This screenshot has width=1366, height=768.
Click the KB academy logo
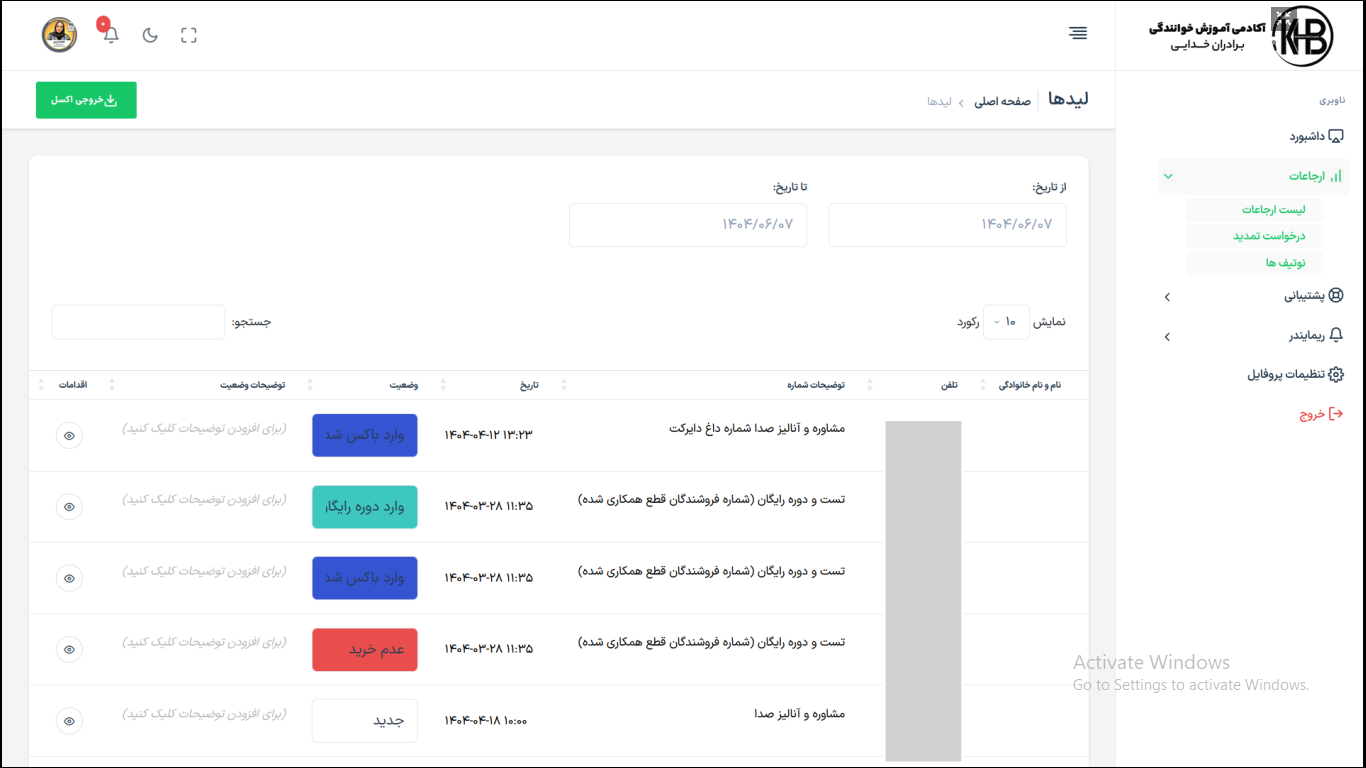1300,36
